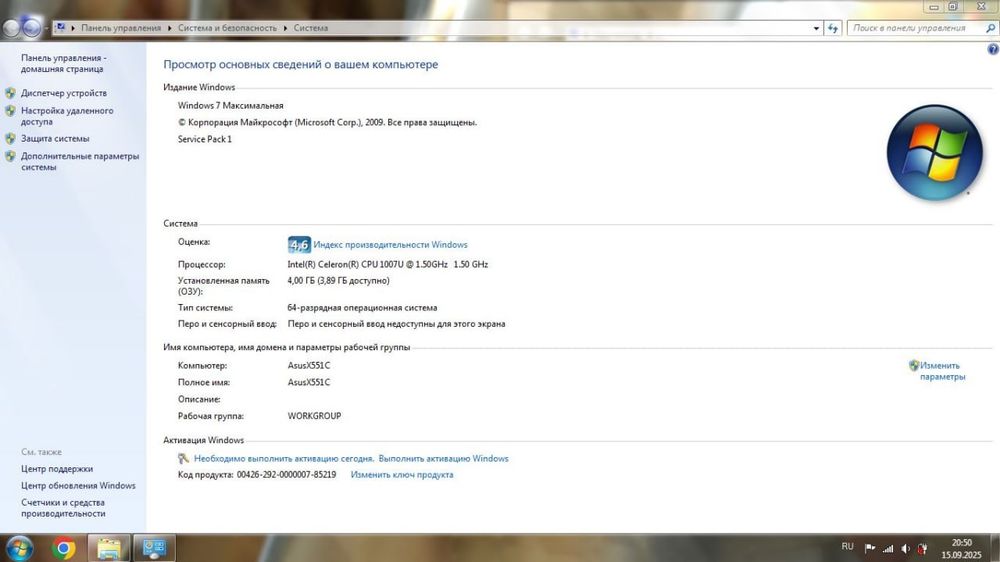Click network signal tray icon

pyautogui.click(x=888, y=548)
